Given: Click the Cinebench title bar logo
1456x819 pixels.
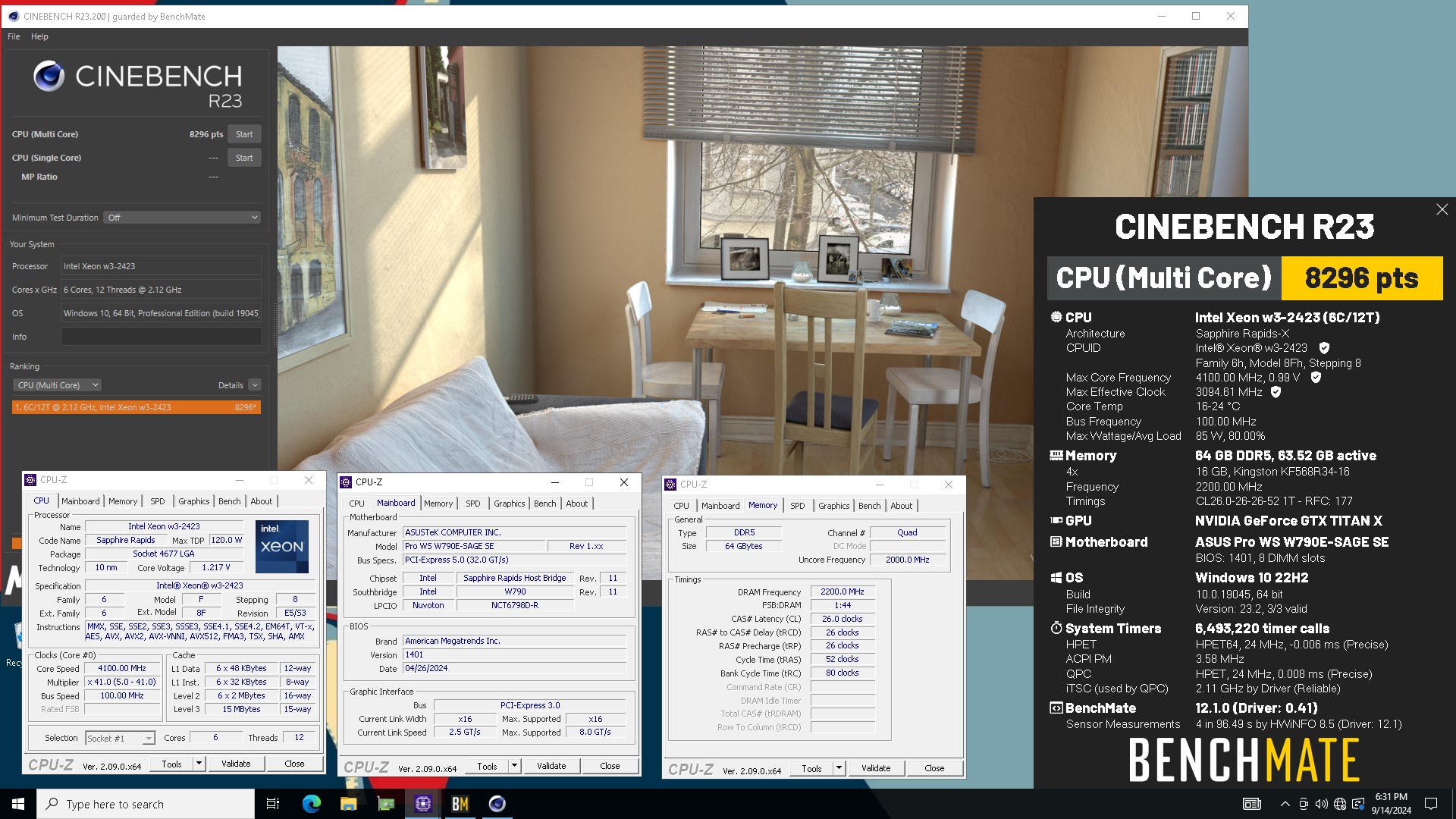Looking at the screenshot, I should pyautogui.click(x=13, y=16).
